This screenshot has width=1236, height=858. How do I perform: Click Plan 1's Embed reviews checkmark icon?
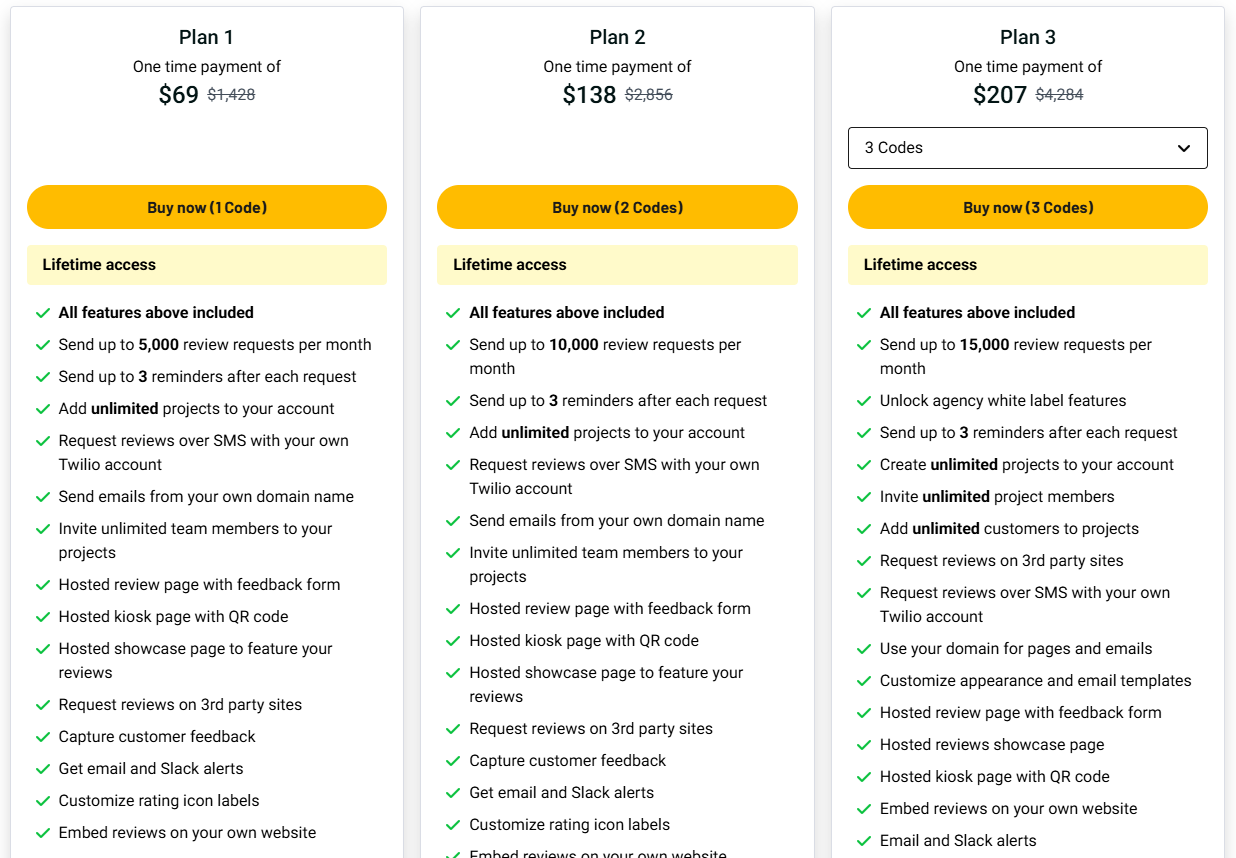point(43,833)
